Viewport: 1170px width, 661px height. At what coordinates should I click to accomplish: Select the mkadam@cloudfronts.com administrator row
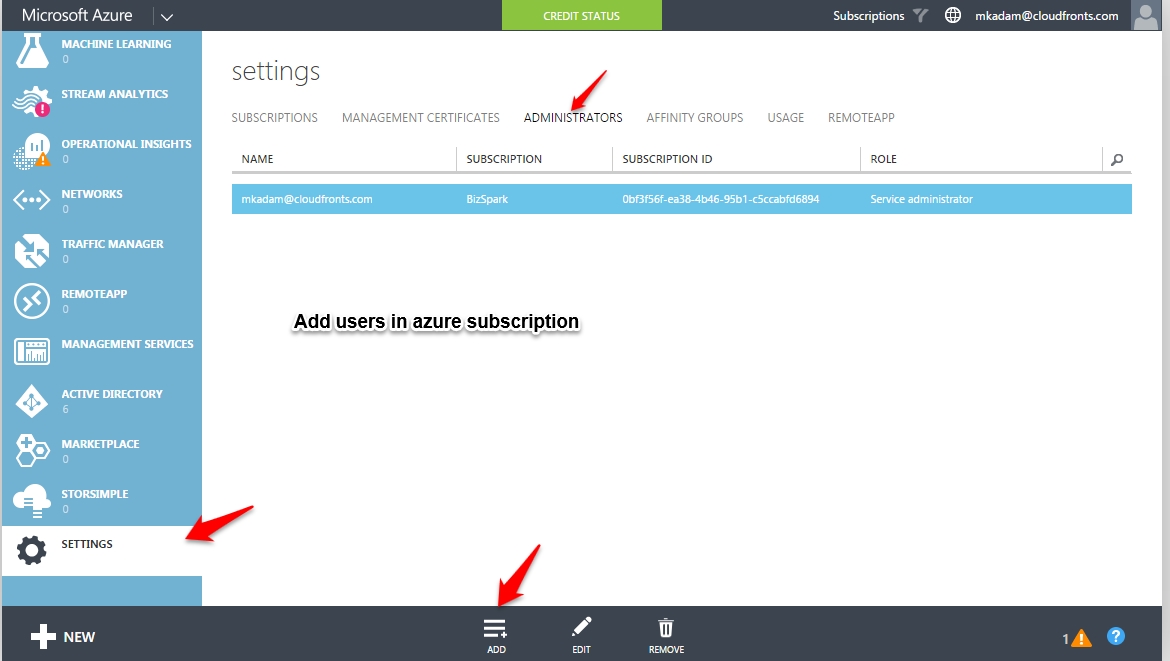pos(681,199)
